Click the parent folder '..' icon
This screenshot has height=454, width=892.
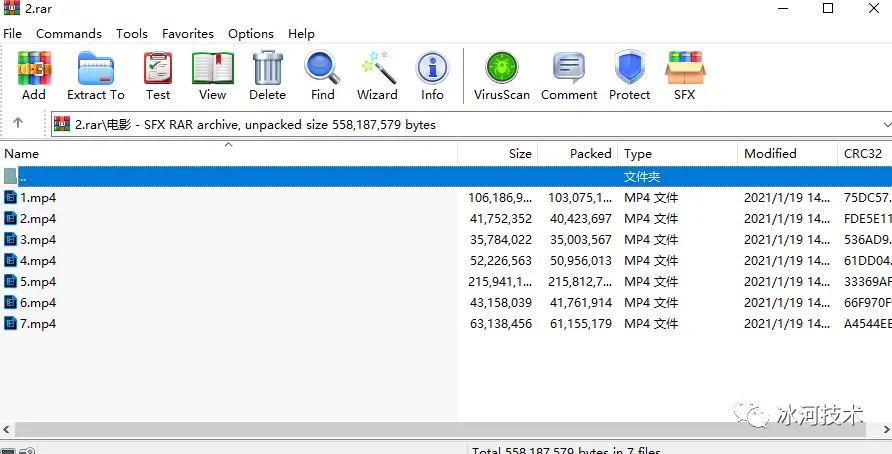click(10, 176)
